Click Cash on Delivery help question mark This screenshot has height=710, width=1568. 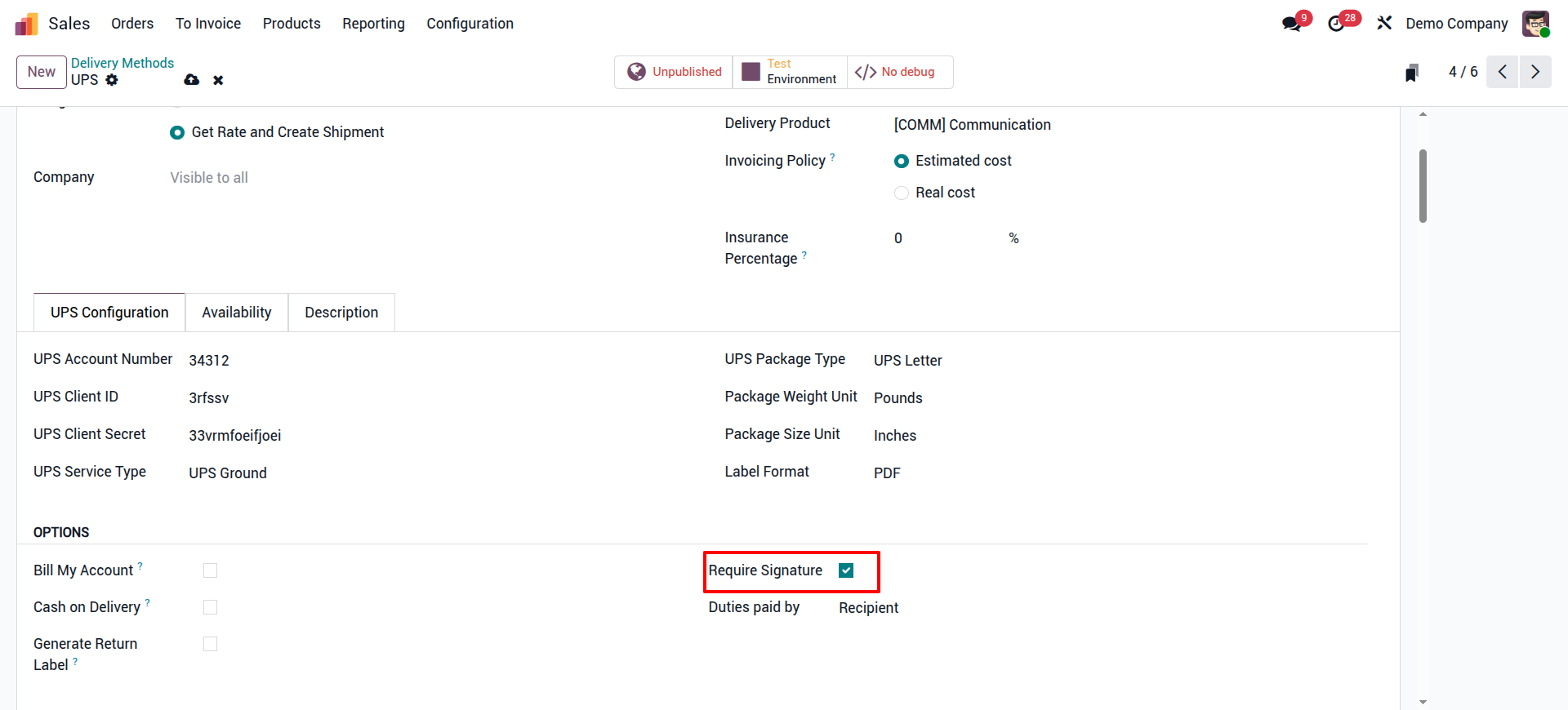[x=147, y=602]
